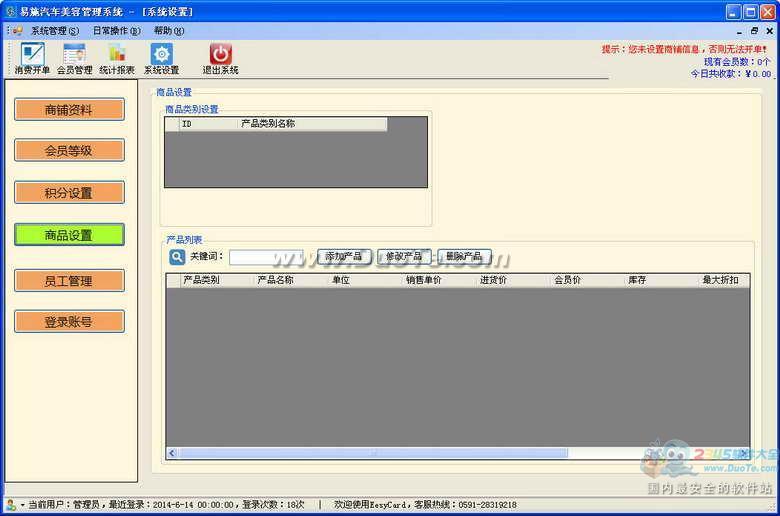The height and width of the screenshot is (516, 780).
Task: Select 商铺资料 in the sidebar
Action: click(69, 110)
